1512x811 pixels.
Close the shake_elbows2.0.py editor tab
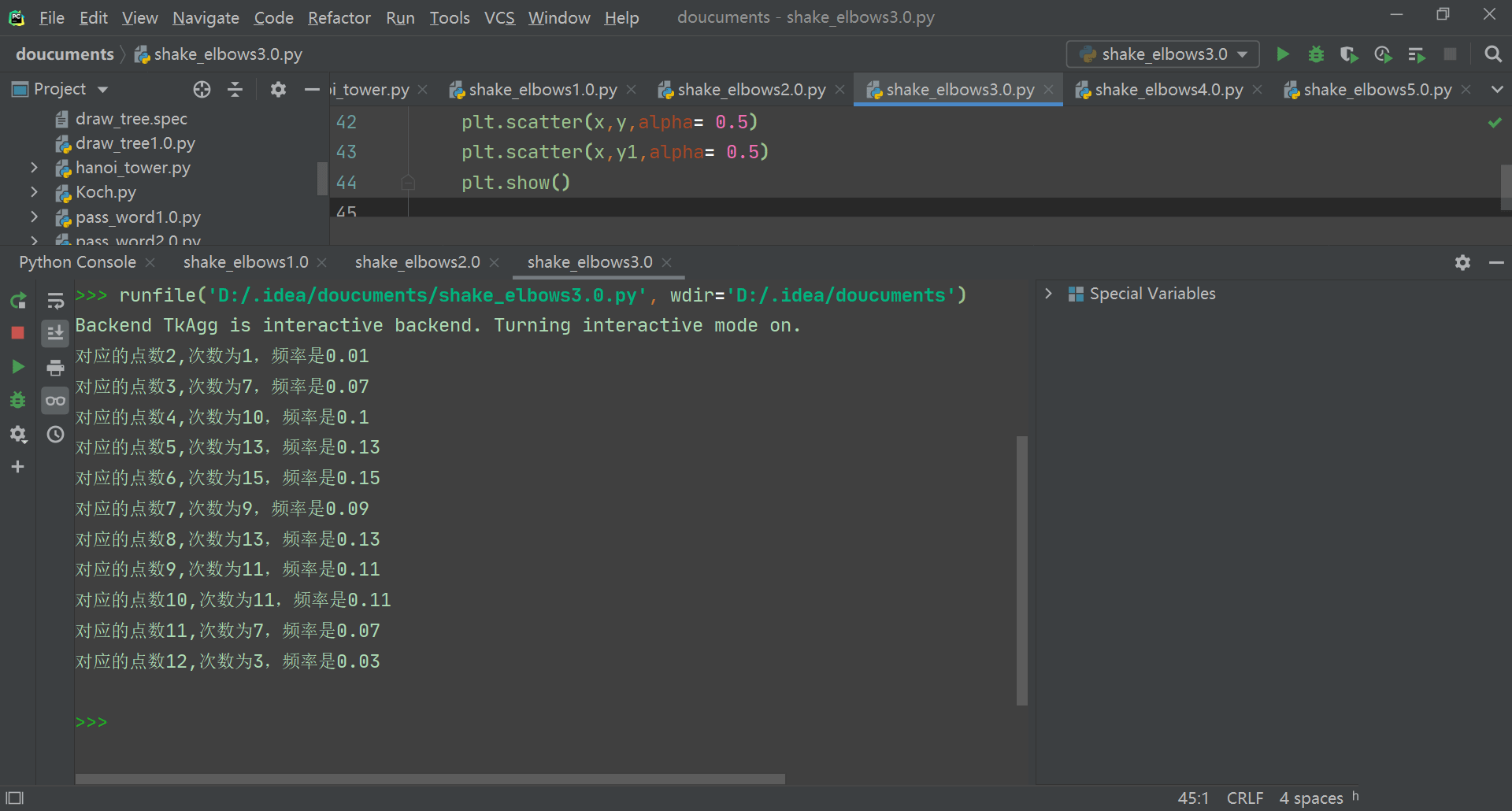click(839, 90)
